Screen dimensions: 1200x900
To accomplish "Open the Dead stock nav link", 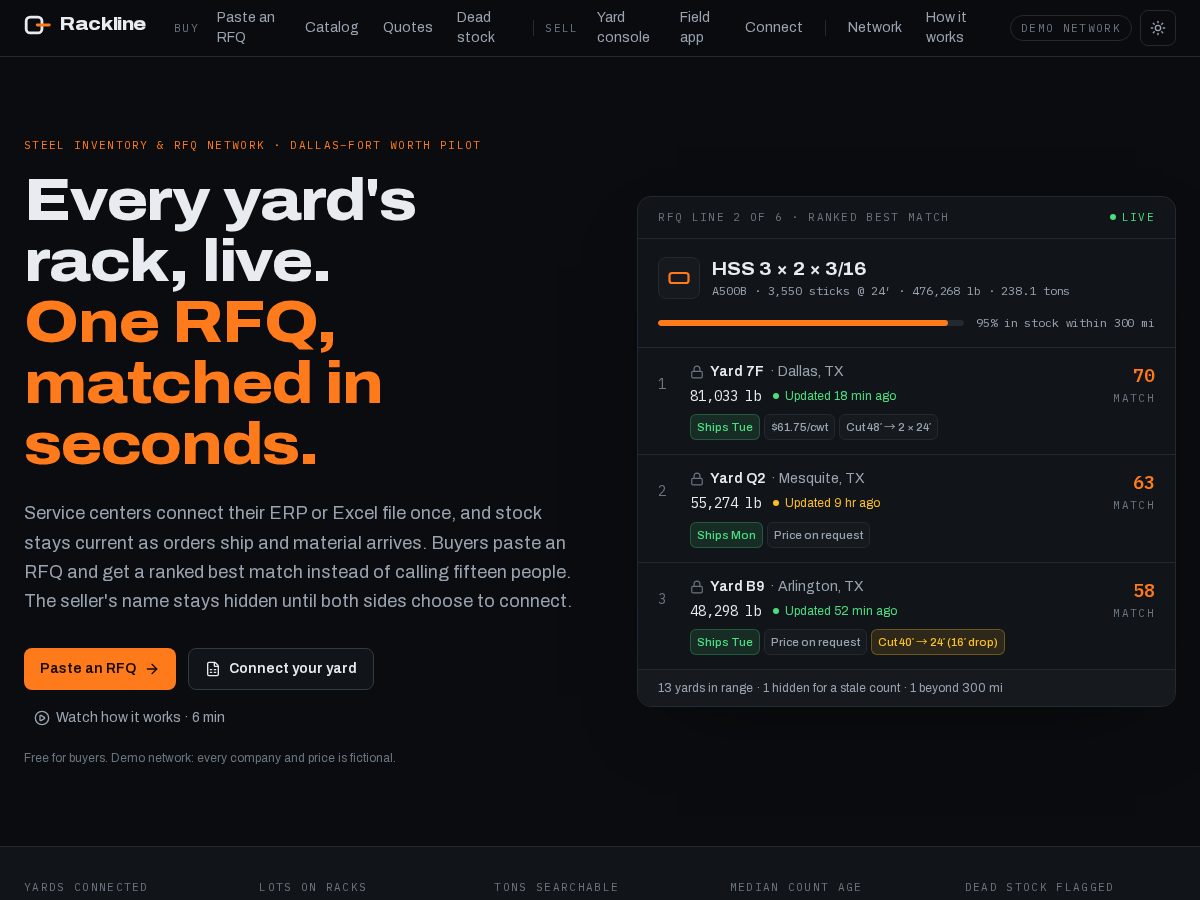I will 476,27.
